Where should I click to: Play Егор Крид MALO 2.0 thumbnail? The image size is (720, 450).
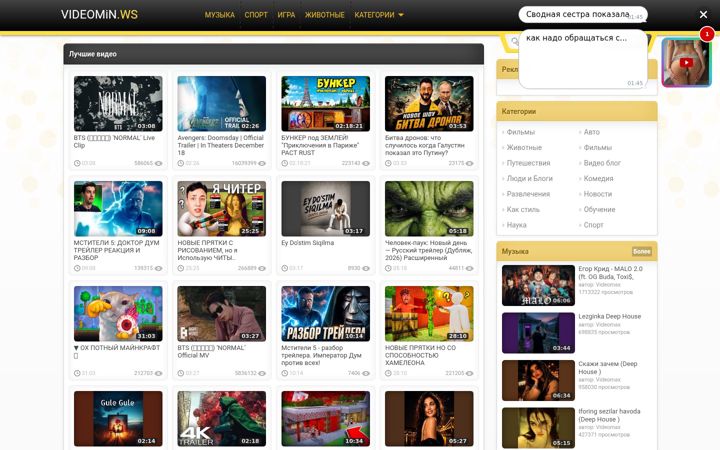(x=538, y=285)
